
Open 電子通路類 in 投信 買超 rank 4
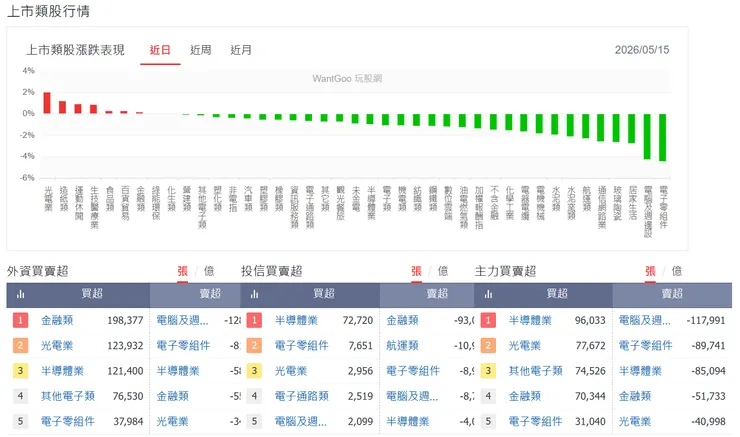tap(302, 396)
